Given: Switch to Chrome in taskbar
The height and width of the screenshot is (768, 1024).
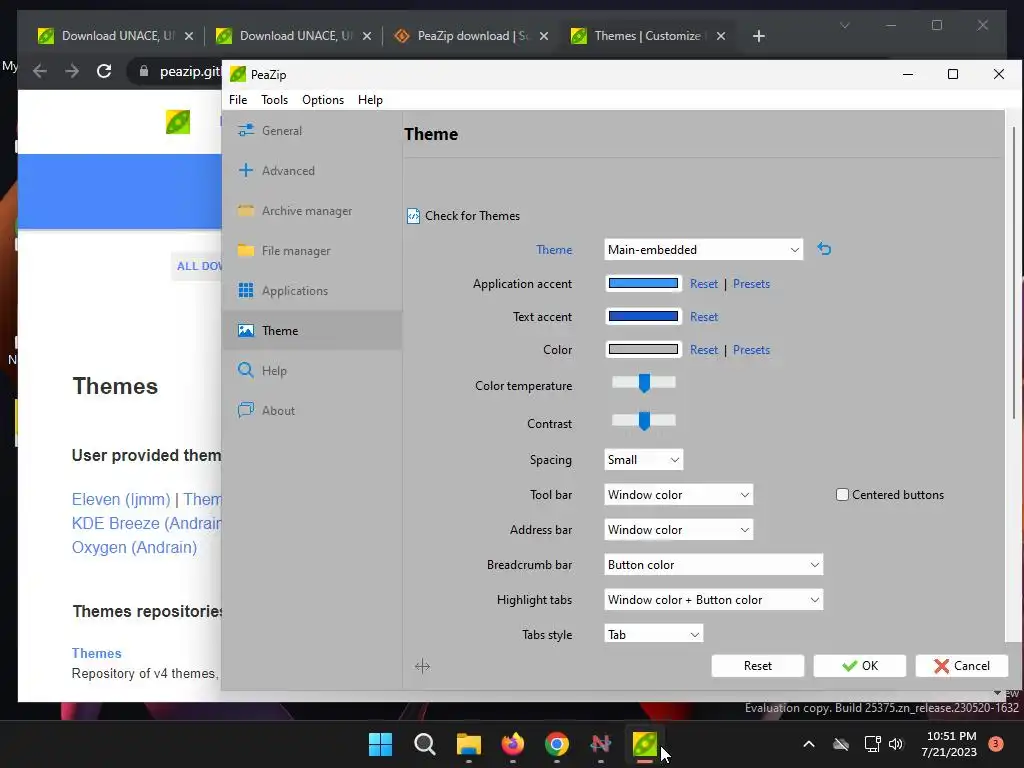Looking at the screenshot, I should point(556,744).
